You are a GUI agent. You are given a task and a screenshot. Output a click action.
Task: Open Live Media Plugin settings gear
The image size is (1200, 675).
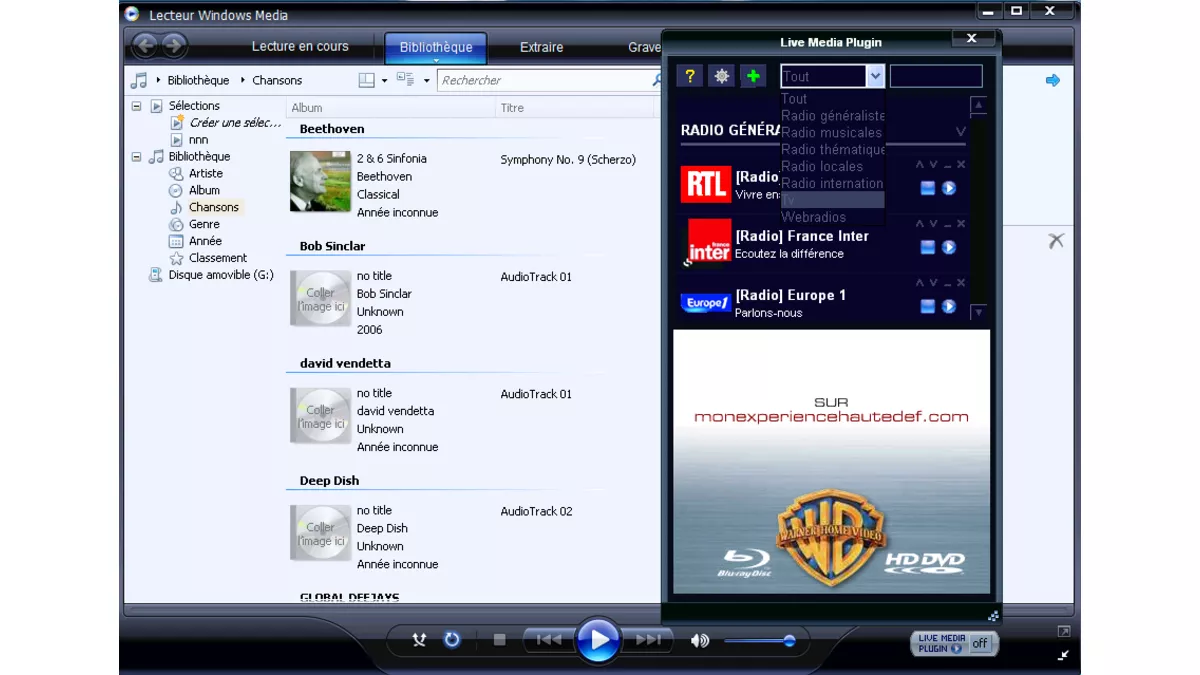721,76
